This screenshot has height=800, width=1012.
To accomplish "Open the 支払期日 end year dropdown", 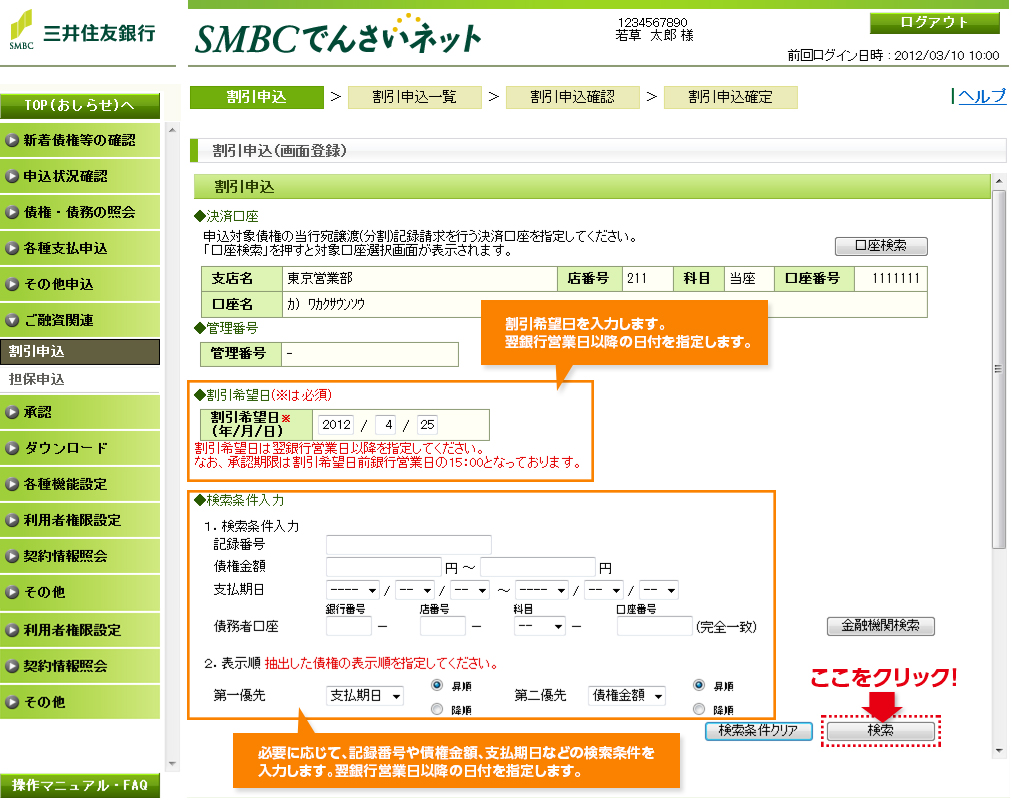I will point(542,590).
